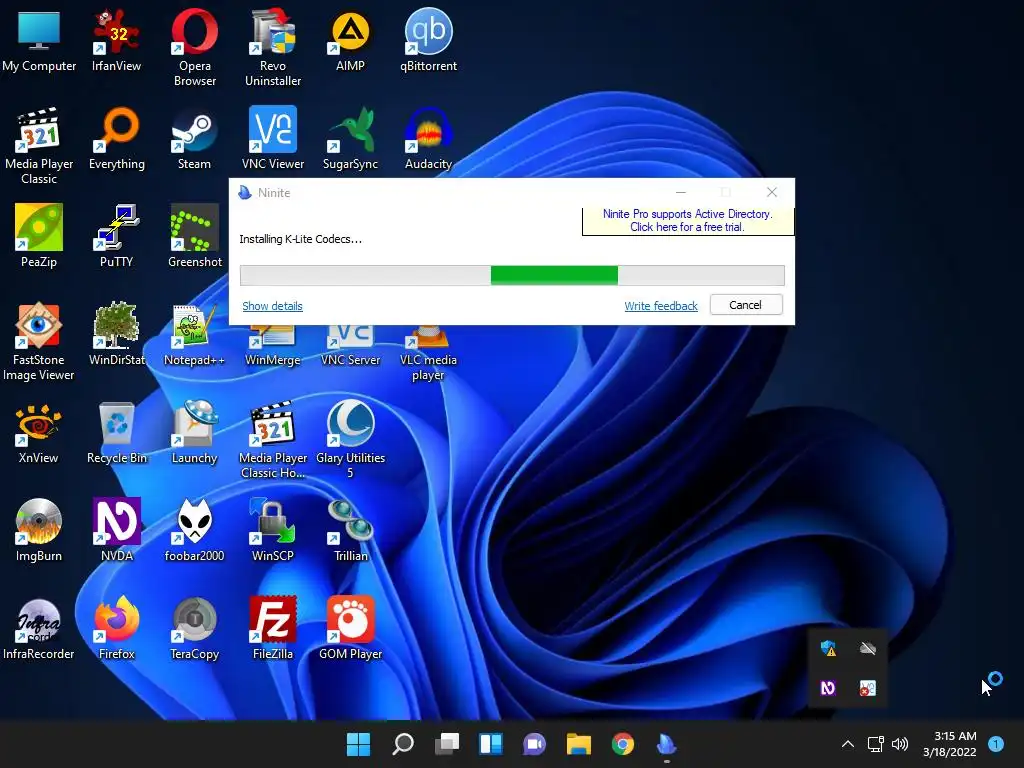1024x768 pixels.
Task: Open the Windows Start menu
Action: pyautogui.click(x=359, y=744)
